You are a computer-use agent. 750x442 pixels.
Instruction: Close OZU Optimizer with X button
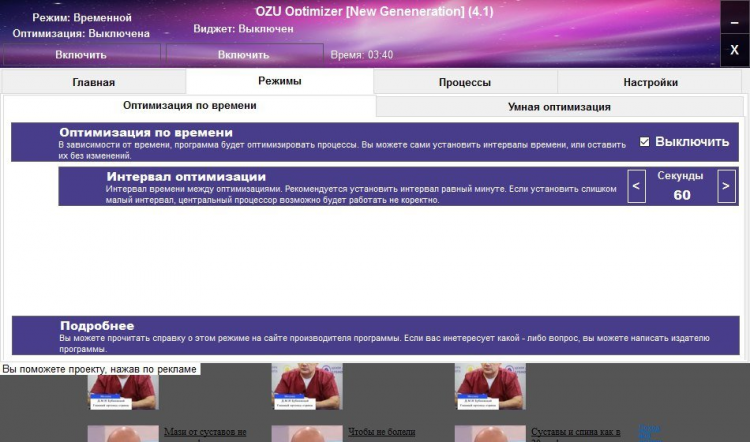pos(735,50)
